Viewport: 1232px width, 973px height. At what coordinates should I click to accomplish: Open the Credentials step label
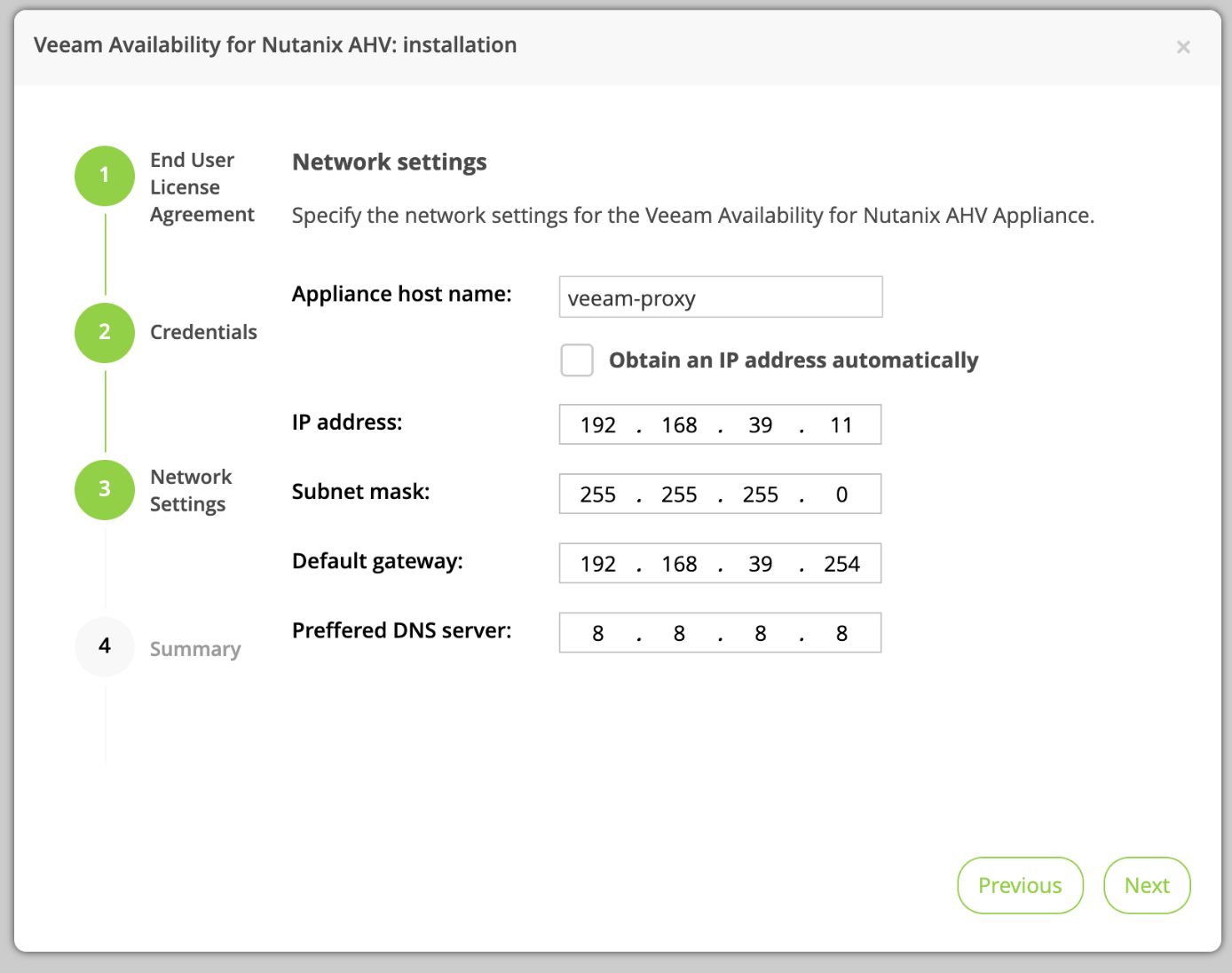(x=203, y=332)
